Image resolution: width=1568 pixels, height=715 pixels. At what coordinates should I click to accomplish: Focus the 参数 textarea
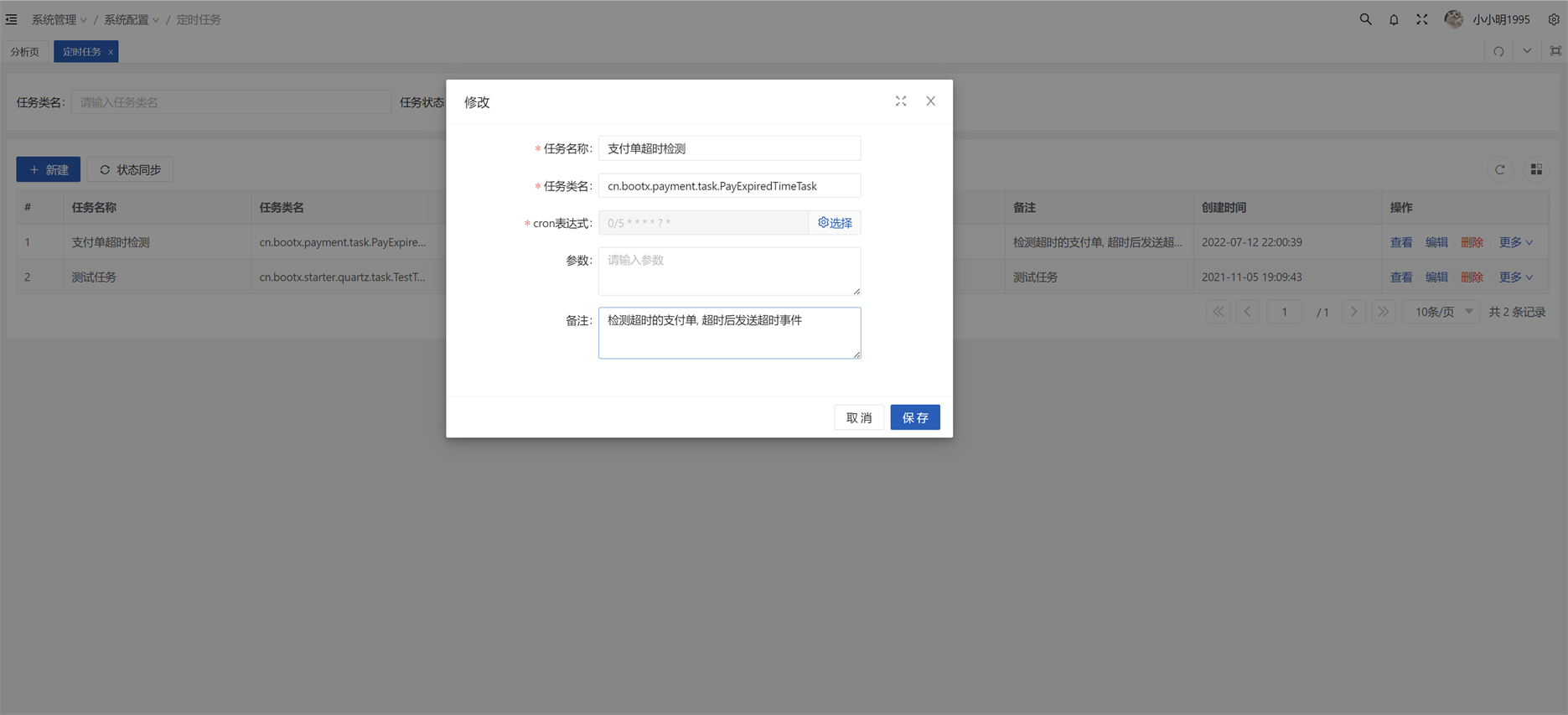click(729, 271)
